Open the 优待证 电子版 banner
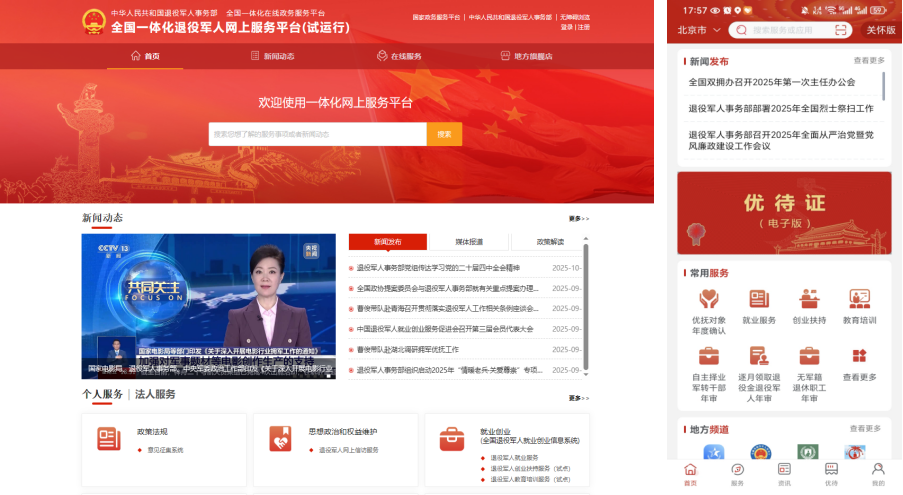 pyautogui.click(x=784, y=213)
